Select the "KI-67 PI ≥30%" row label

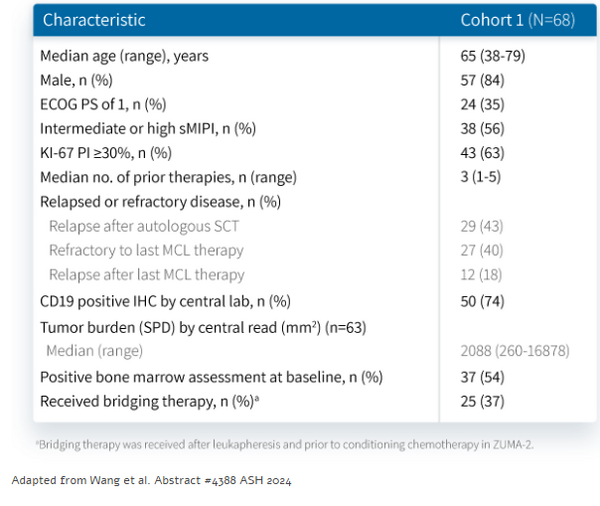106,153
